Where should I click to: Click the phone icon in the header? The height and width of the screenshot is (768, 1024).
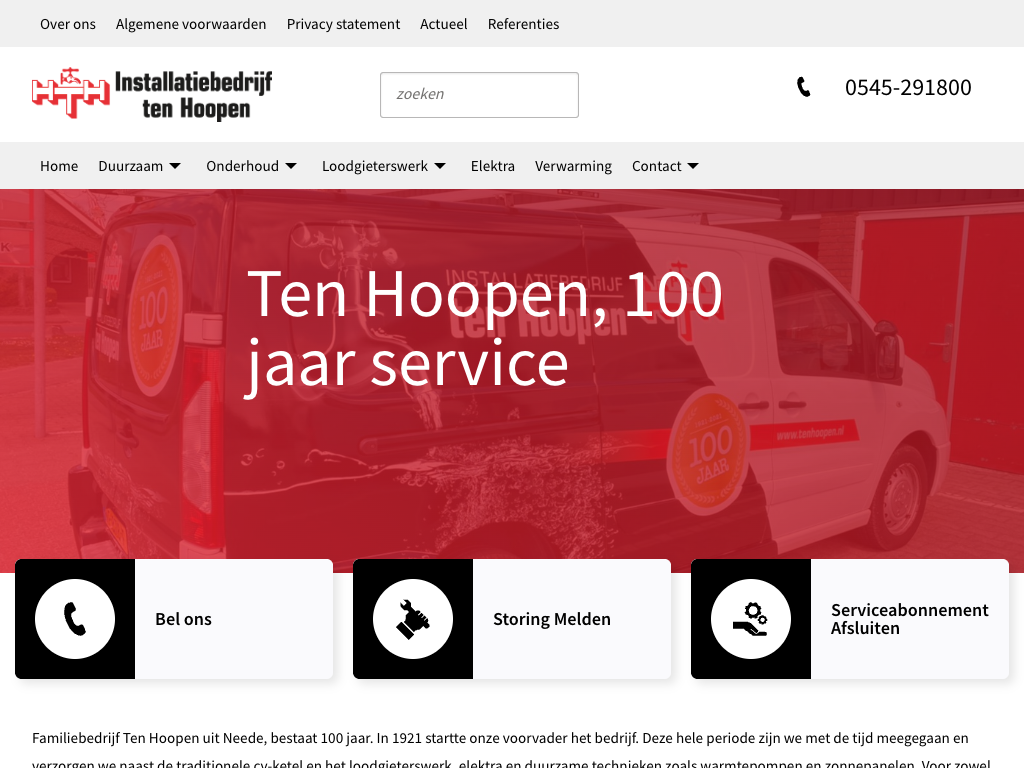(804, 88)
